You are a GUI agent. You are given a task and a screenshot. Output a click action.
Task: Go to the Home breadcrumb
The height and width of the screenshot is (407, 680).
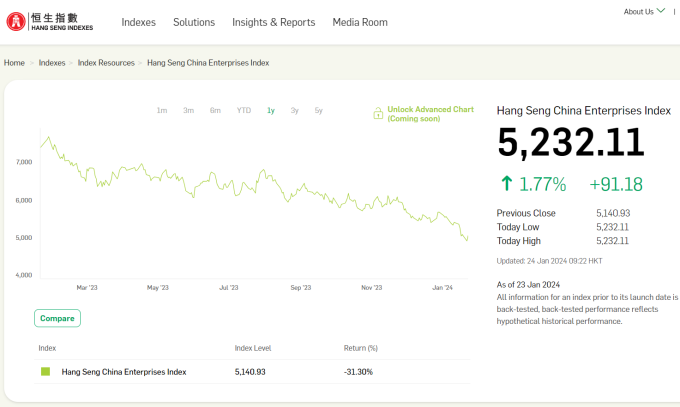pos(14,63)
